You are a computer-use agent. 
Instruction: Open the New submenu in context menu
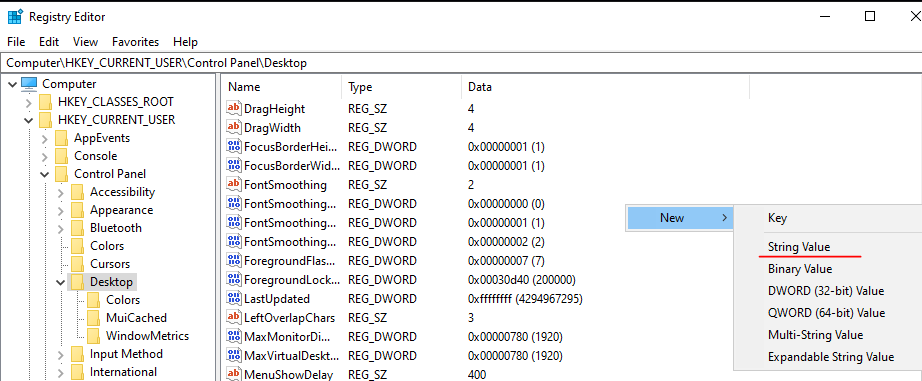[x=679, y=218]
